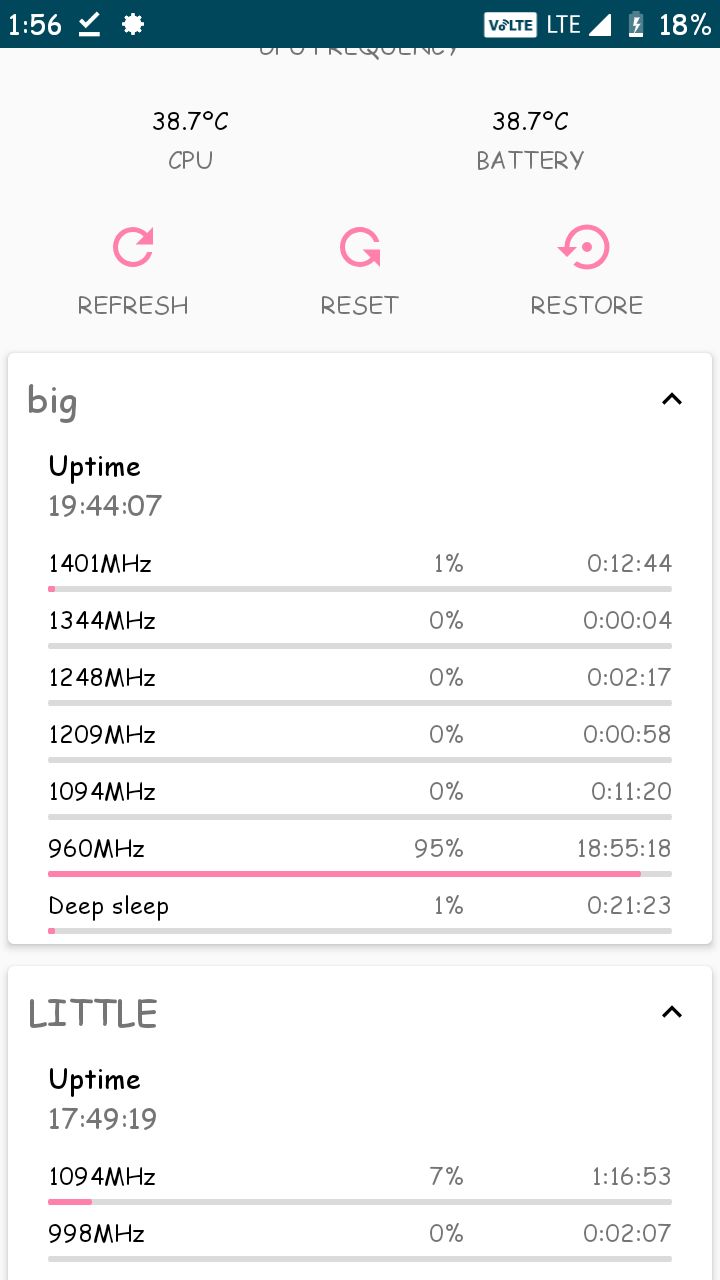Collapse the LITTLE cluster card
This screenshot has width=720, height=1280.
click(672, 1012)
